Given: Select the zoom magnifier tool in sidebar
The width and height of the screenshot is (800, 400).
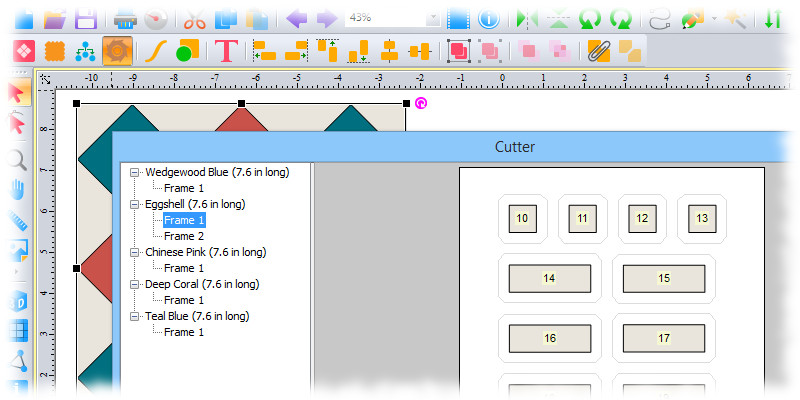Looking at the screenshot, I should pos(17,159).
